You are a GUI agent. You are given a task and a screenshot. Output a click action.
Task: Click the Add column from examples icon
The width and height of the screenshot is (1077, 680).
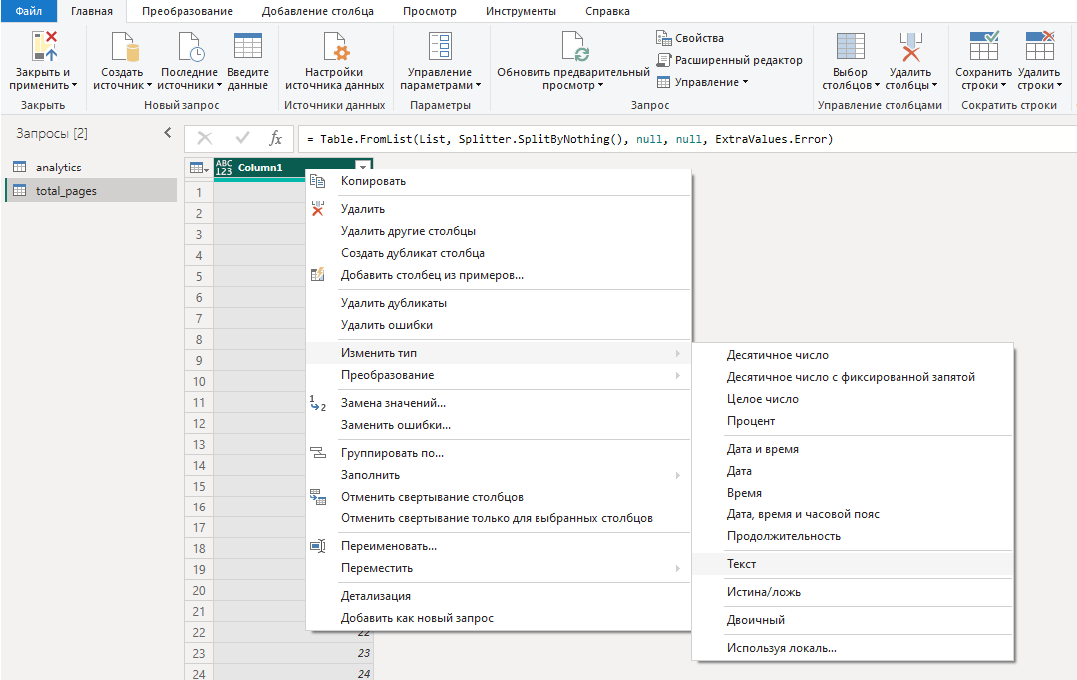click(317, 275)
